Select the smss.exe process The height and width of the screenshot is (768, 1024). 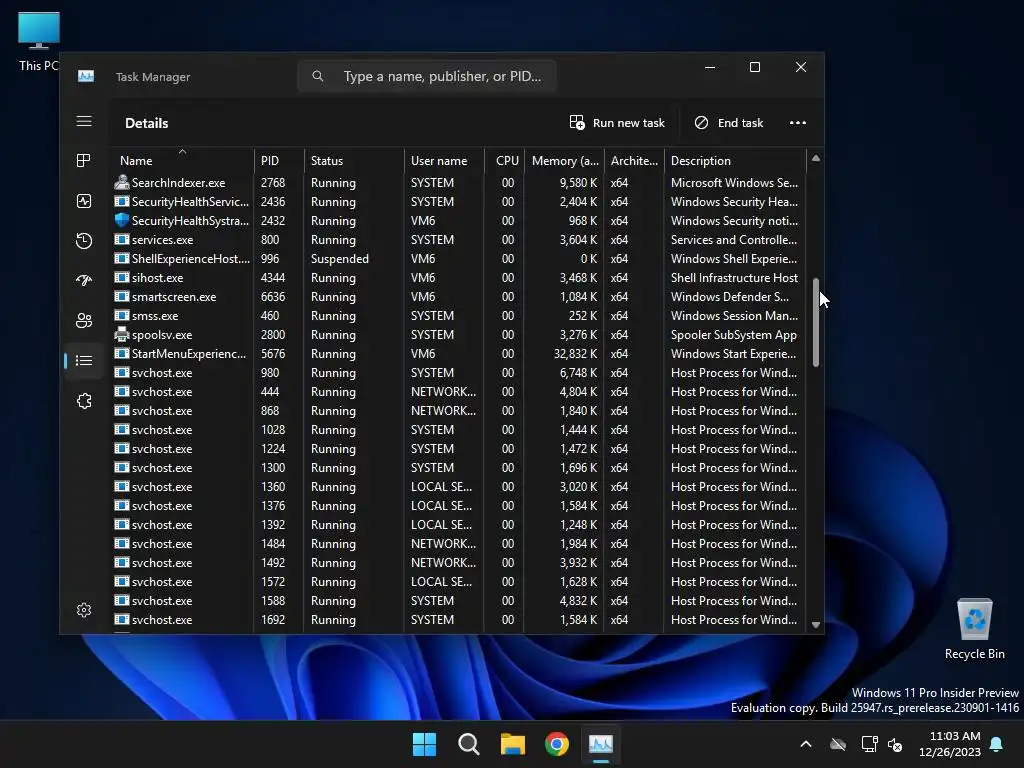coord(459,315)
